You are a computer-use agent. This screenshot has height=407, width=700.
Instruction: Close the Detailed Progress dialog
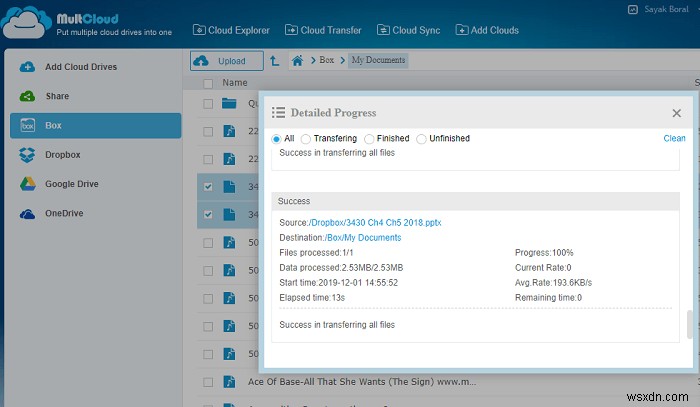pos(676,113)
